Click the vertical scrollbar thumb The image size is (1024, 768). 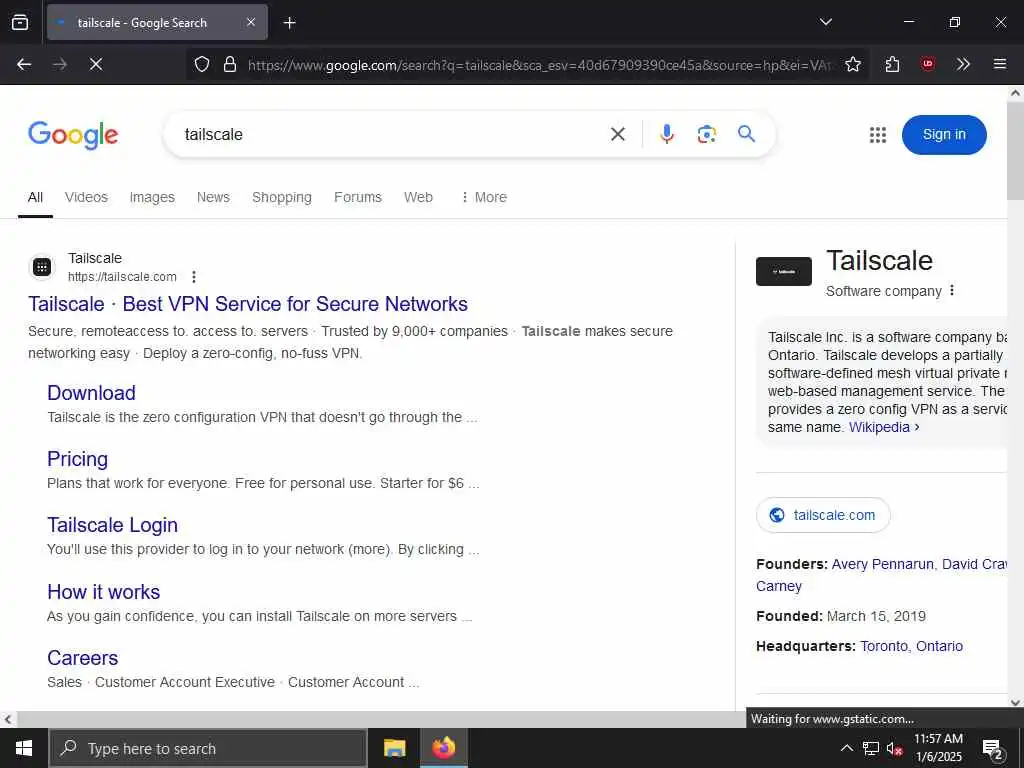pyautogui.click(x=1015, y=150)
